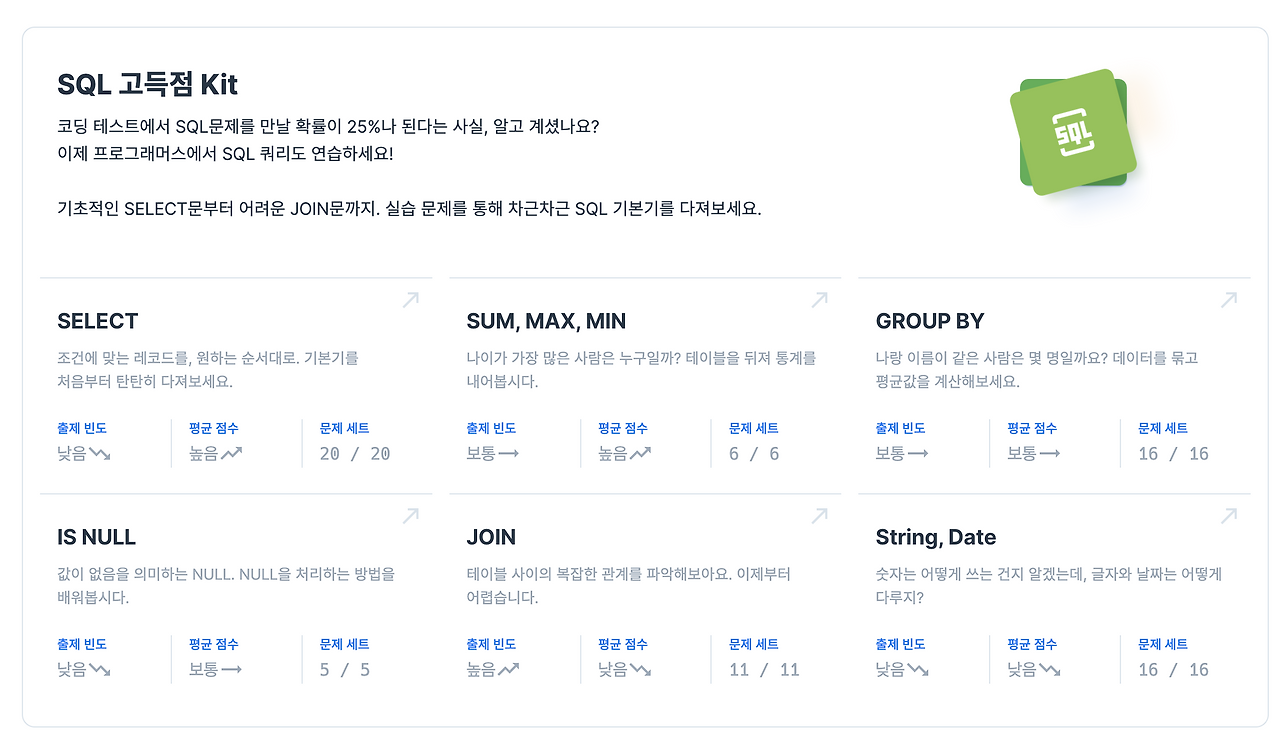This screenshot has height=736, width=1280.
Task: Click the arrow icon on SUM, MAX, MIN card
Action: pos(819,300)
